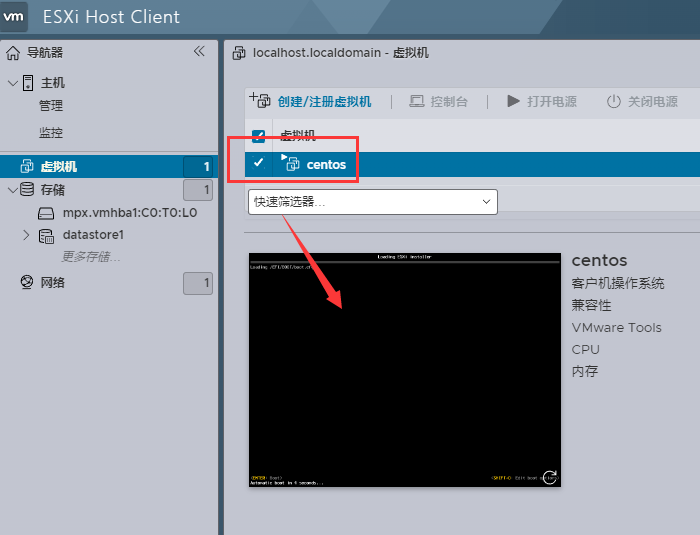Open 更多存储... link
Viewport: 700px width, 535px height.
91,257
